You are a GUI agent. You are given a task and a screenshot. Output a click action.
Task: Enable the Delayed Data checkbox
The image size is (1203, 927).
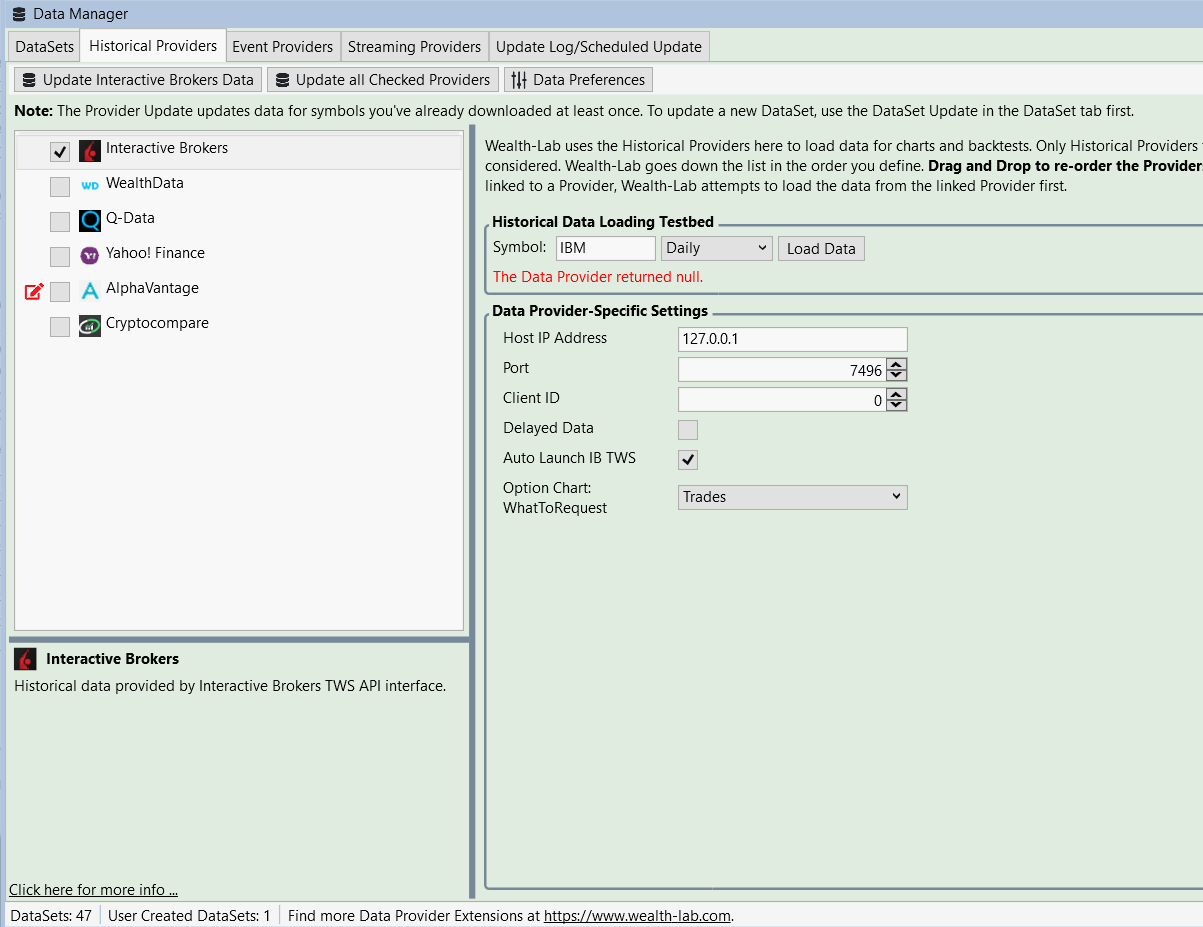(688, 430)
